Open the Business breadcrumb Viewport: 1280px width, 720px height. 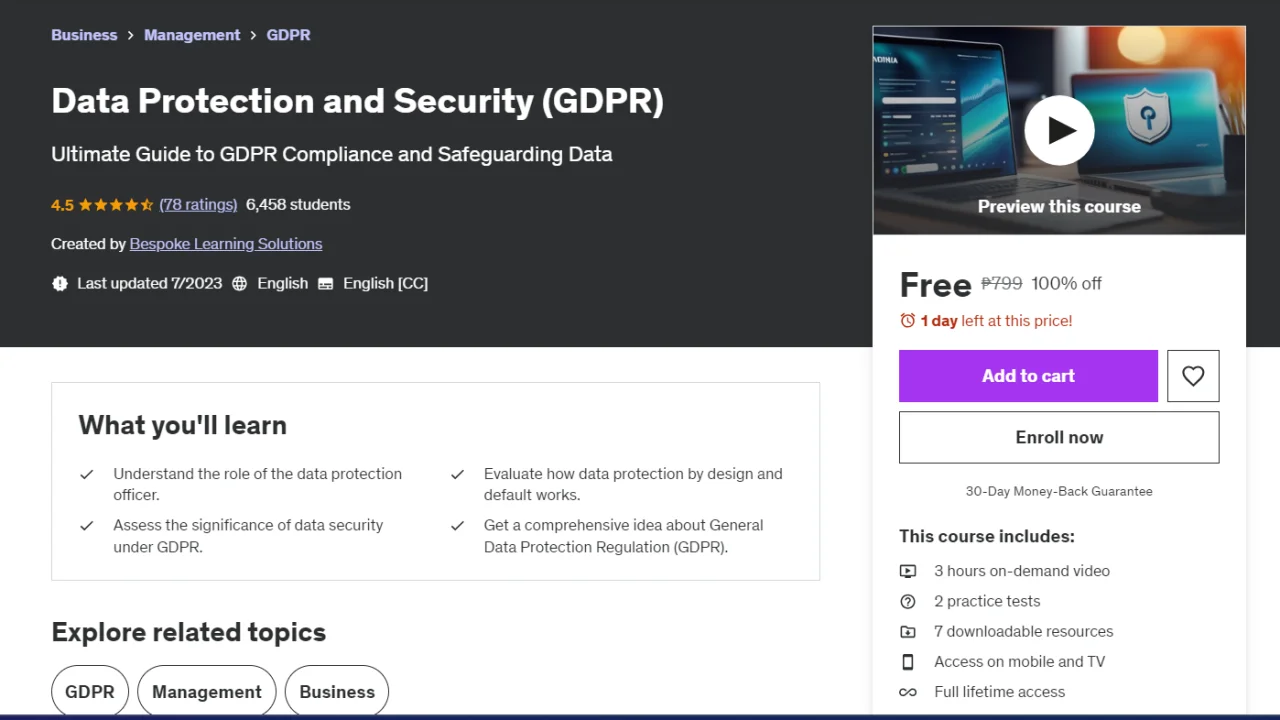[84, 35]
